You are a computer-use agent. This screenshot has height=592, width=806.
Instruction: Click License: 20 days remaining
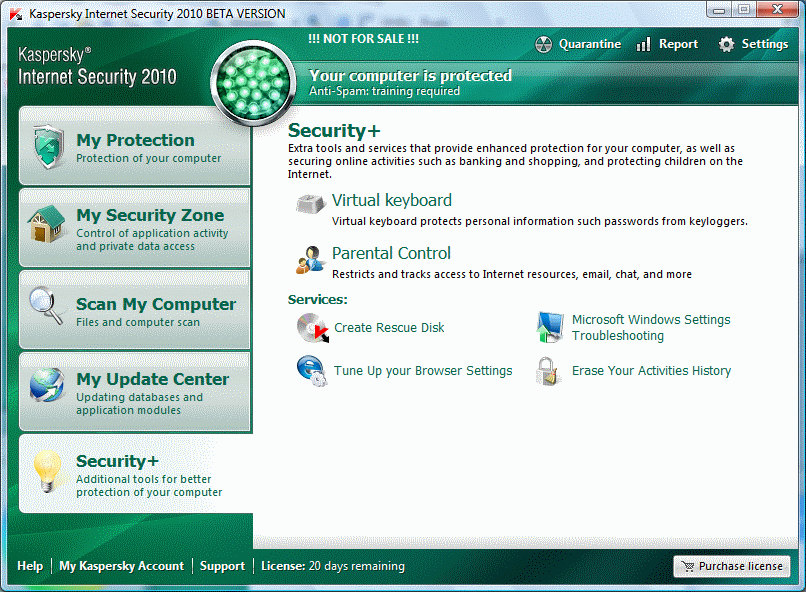tap(333, 566)
